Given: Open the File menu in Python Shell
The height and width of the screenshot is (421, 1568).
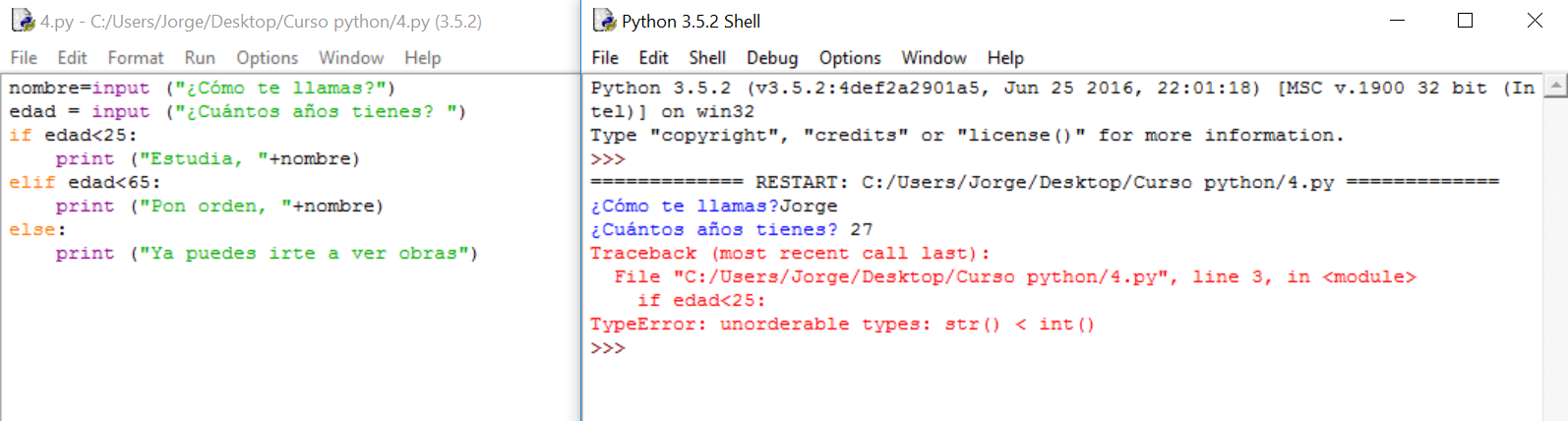Looking at the screenshot, I should point(605,58).
